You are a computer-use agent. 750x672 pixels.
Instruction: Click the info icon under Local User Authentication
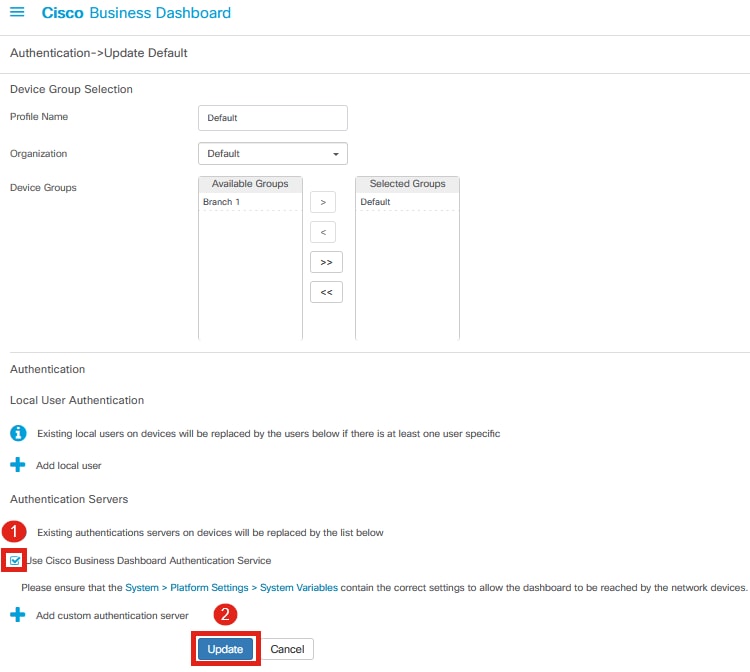(18, 433)
